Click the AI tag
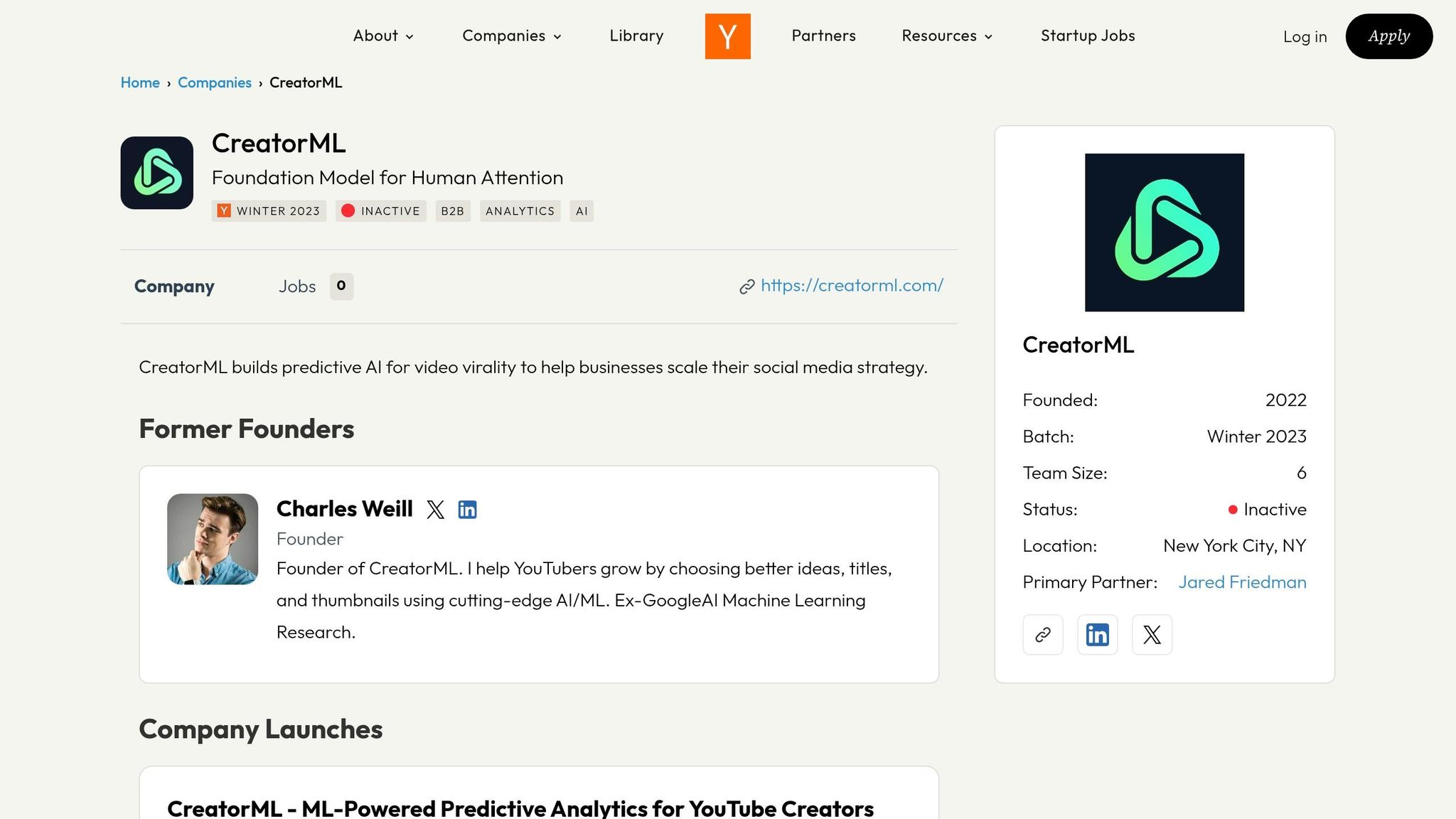This screenshot has height=819, width=1456. pyautogui.click(x=582, y=211)
